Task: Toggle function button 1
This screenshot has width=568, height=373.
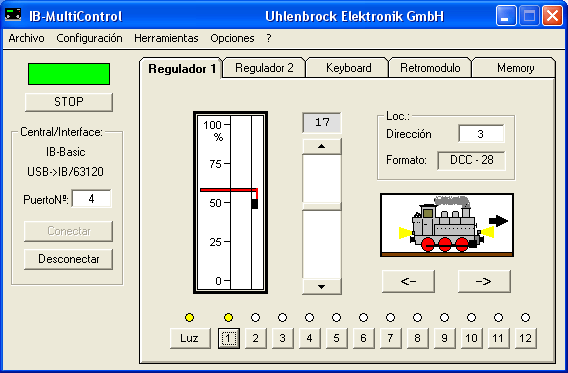Action: coord(229,338)
